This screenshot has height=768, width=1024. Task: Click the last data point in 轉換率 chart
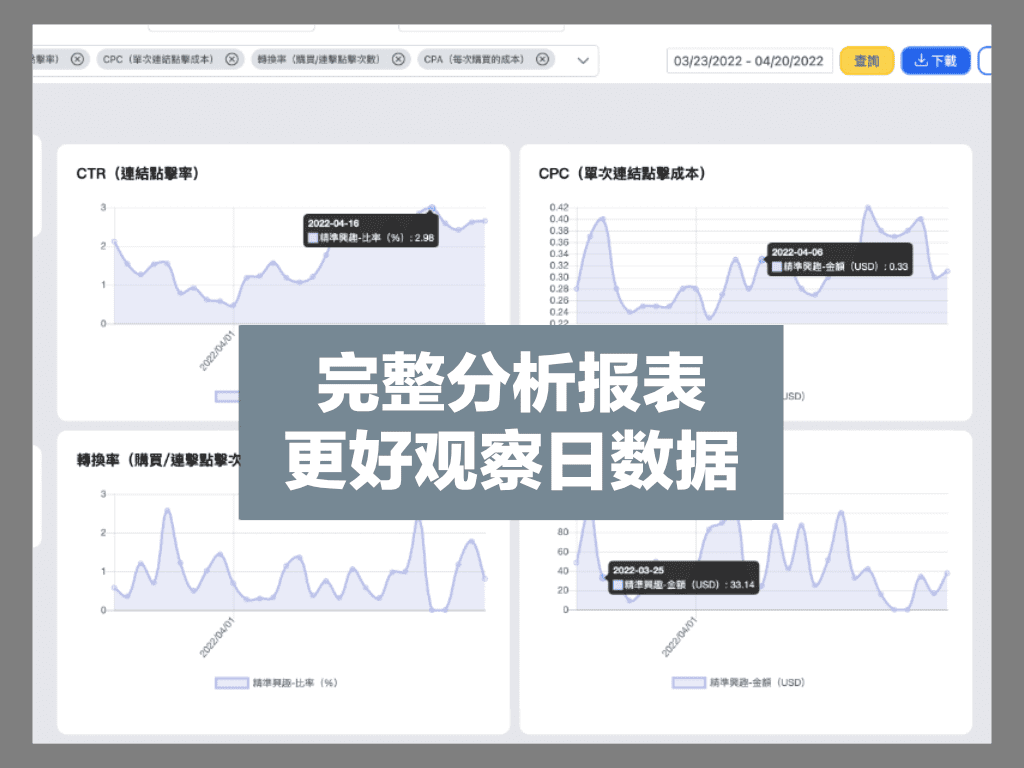click(485, 579)
